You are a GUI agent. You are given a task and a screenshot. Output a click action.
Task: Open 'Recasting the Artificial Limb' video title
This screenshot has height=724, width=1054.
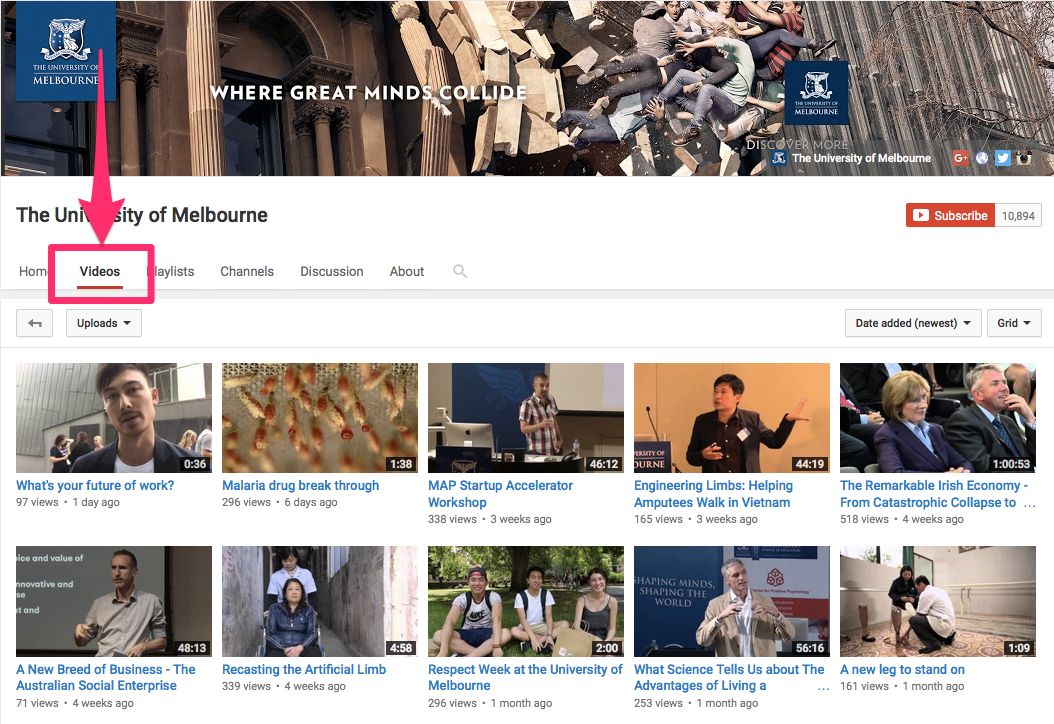(304, 670)
